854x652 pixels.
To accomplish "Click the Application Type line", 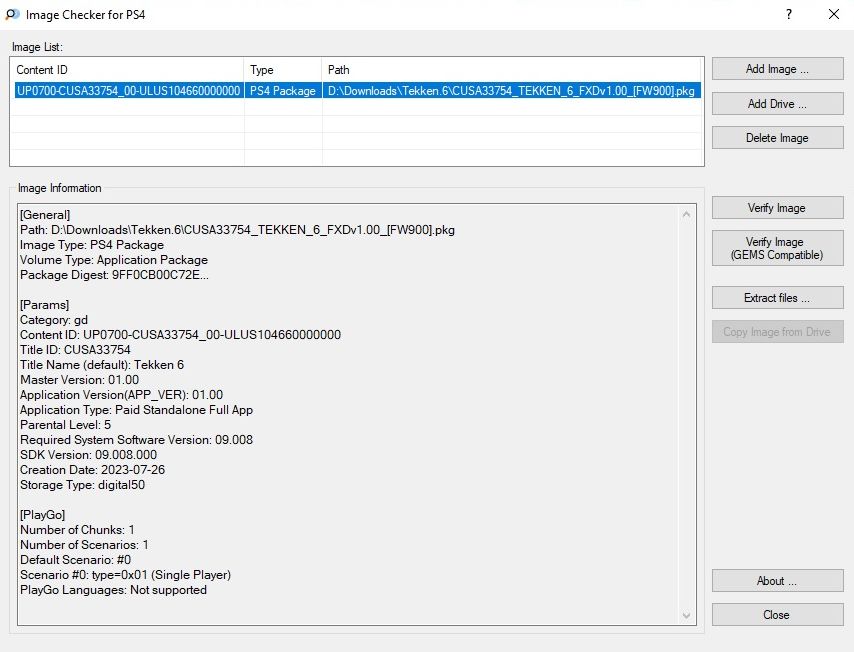I will [x=137, y=410].
